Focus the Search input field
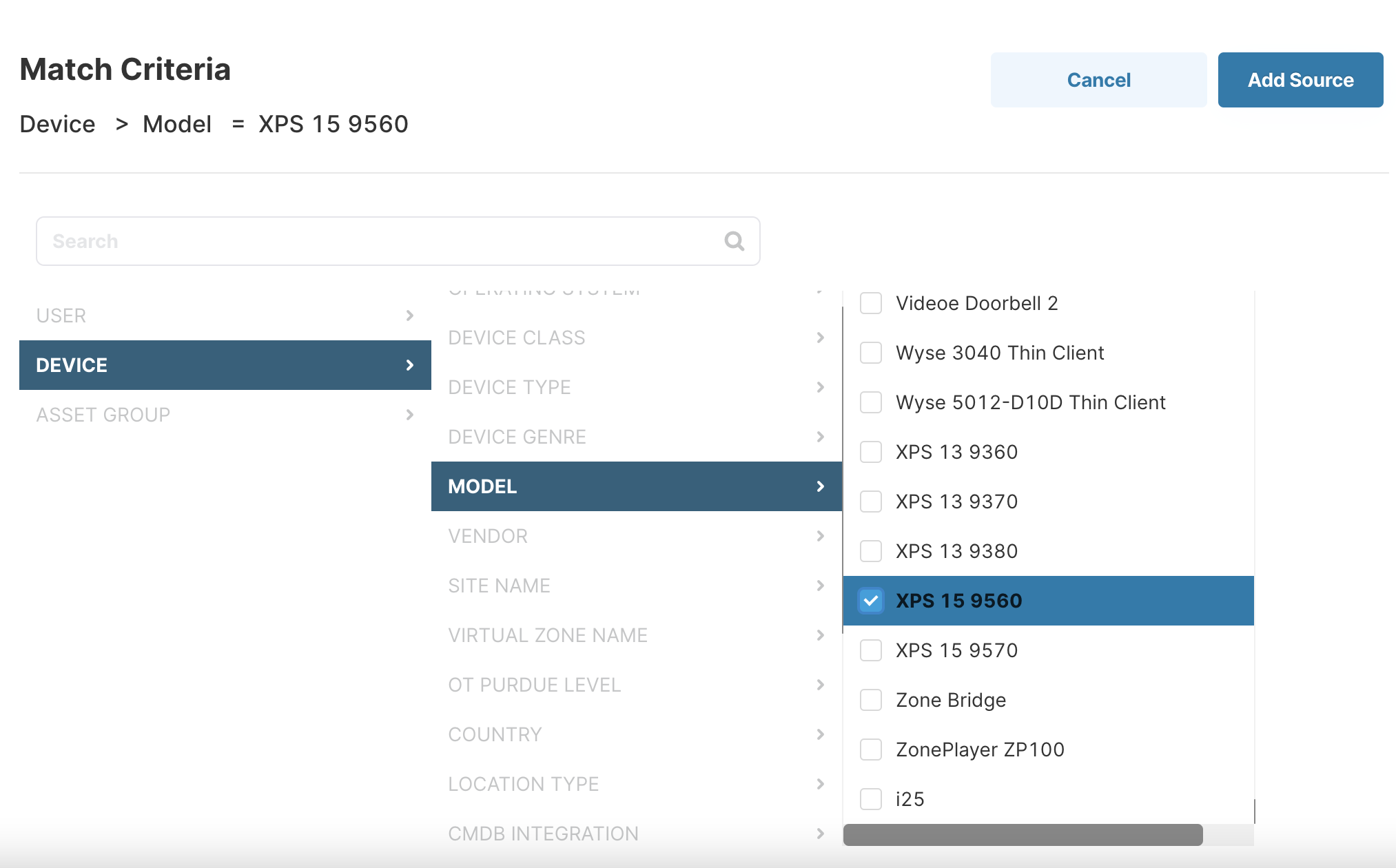The height and width of the screenshot is (868, 1396). point(398,241)
